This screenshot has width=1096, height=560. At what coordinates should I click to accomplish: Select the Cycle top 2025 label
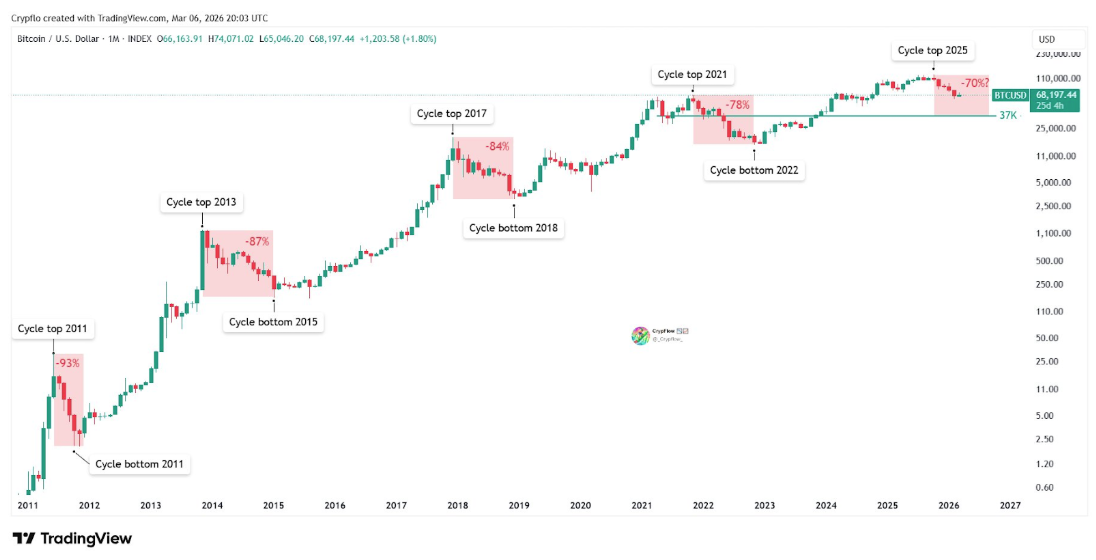click(x=931, y=50)
